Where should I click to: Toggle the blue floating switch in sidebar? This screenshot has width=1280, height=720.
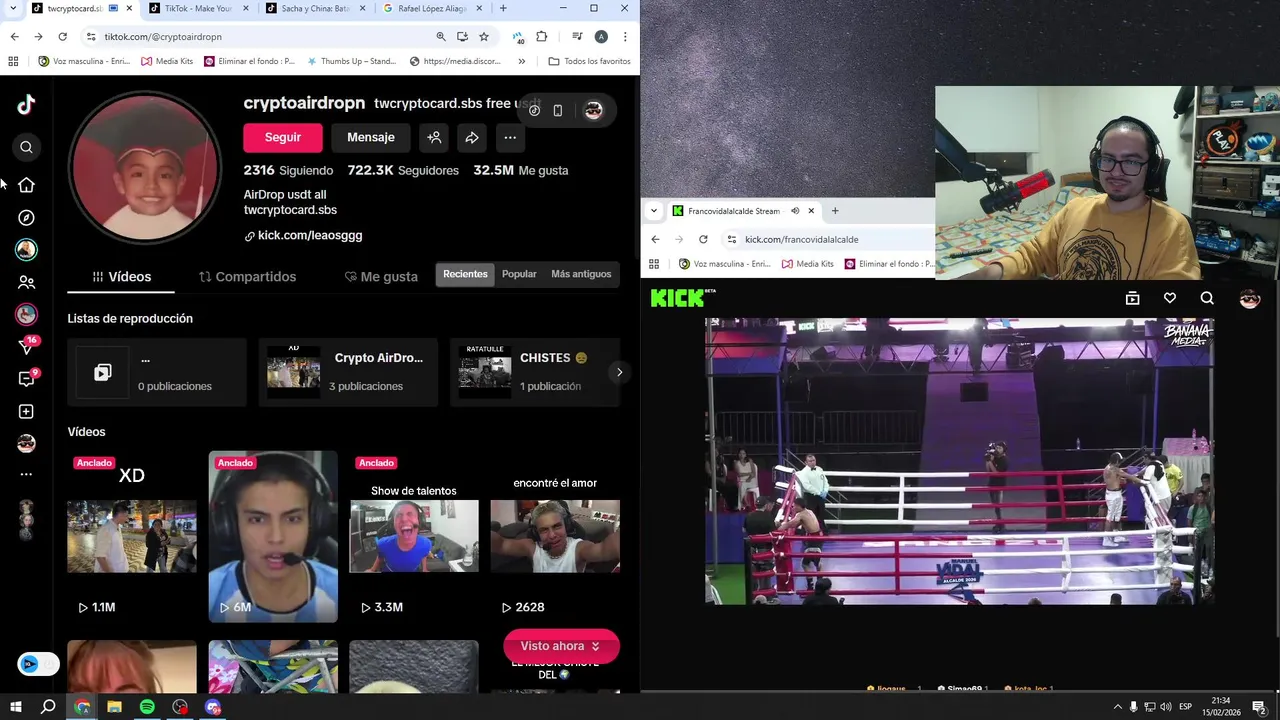click(x=38, y=664)
